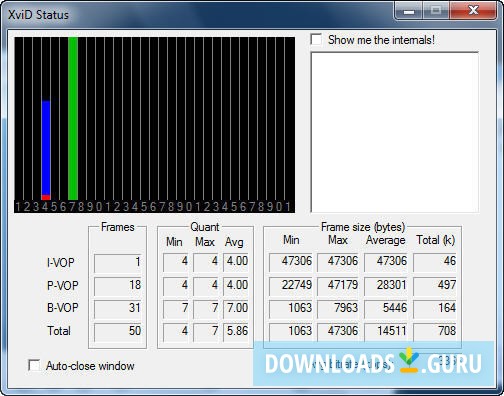The image size is (504, 396).
Task: Minimize the XviD Status window
Action: point(409,11)
